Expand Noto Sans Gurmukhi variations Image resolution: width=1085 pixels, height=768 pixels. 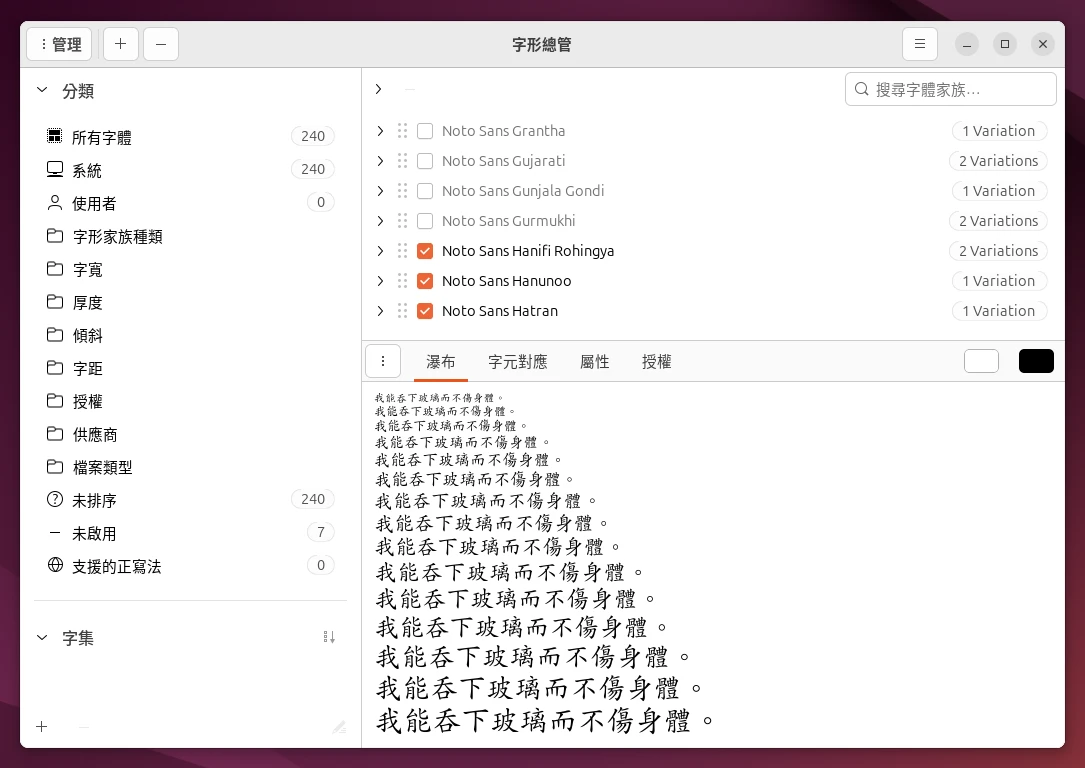click(x=379, y=221)
